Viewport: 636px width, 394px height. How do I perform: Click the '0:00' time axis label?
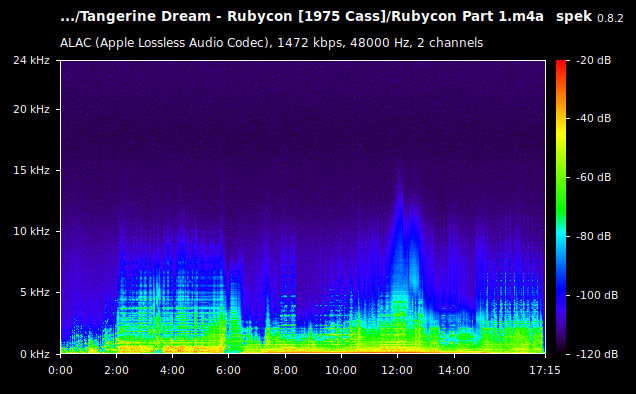point(60,370)
